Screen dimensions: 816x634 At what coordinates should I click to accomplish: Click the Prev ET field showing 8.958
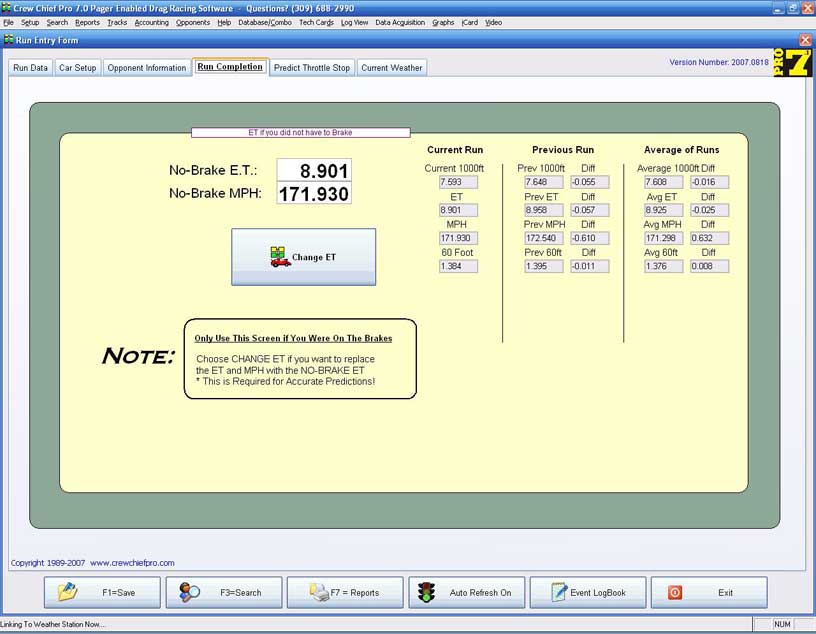544,210
